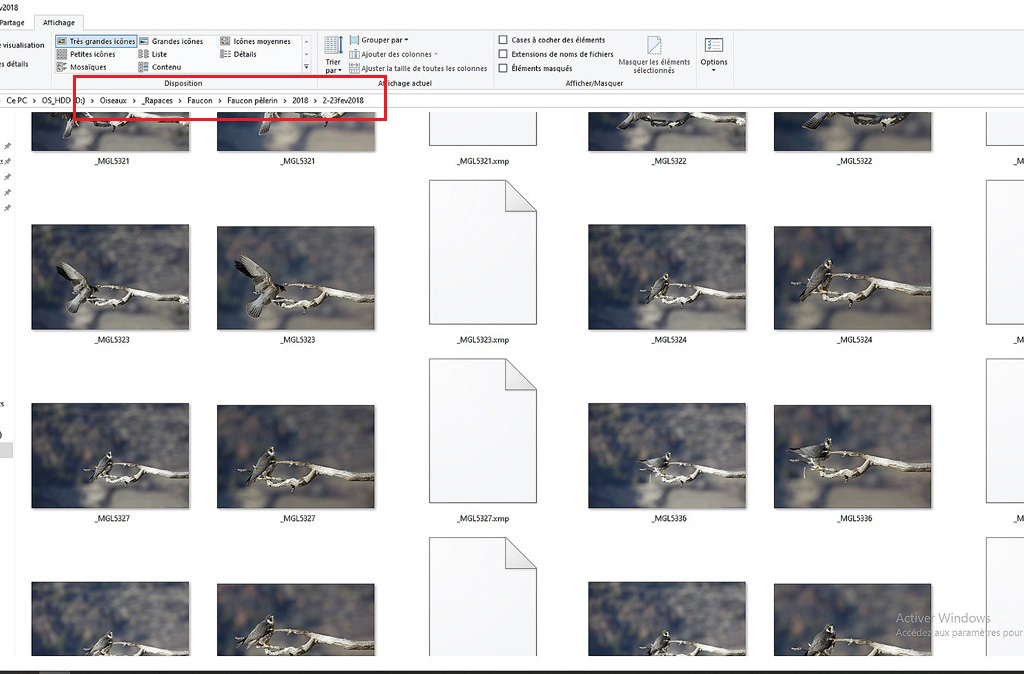
Task: Check the Éléments masqués box
Action: pyautogui.click(x=503, y=68)
